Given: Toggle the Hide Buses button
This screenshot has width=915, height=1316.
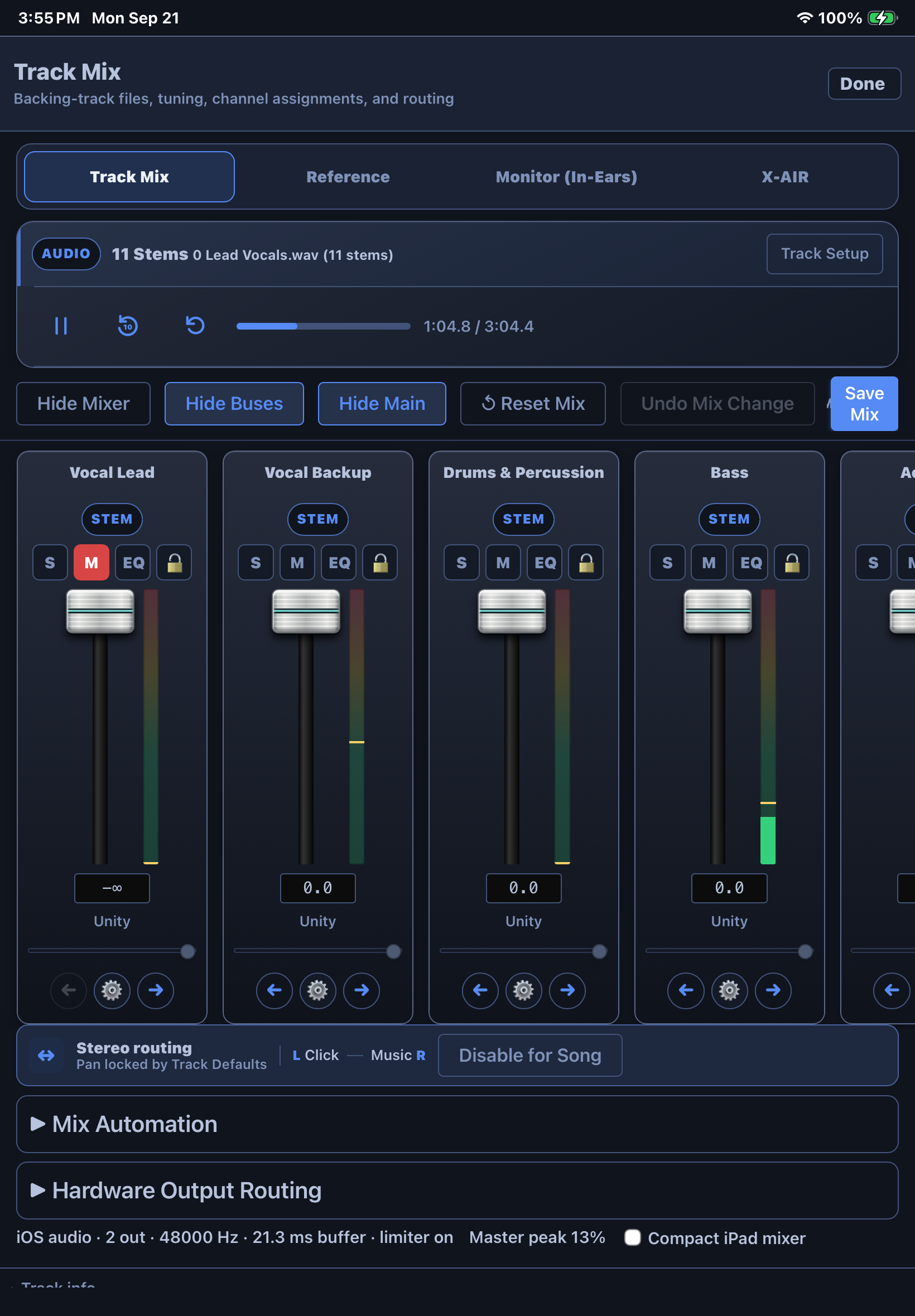Looking at the screenshot, I should 234,403.
